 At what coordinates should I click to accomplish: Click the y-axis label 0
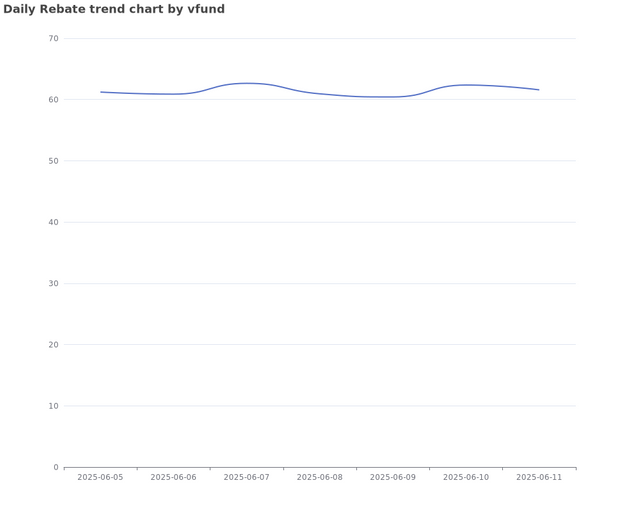pyautogui.click(x=56, y=467)
